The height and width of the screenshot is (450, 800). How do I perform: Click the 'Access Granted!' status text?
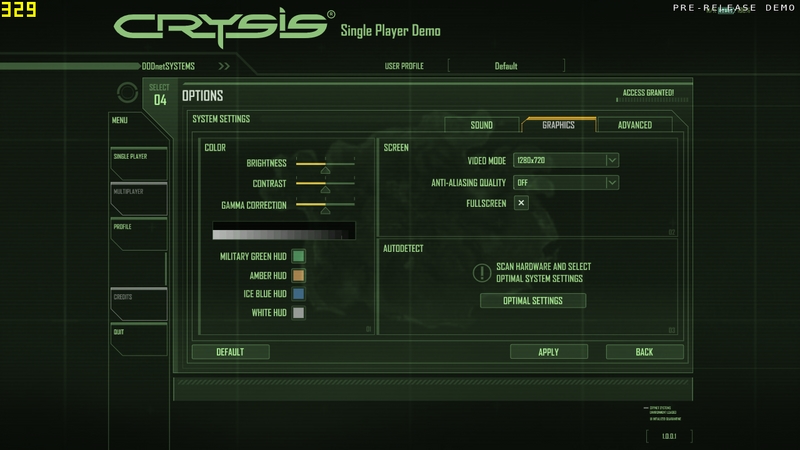tap(648, 93)
